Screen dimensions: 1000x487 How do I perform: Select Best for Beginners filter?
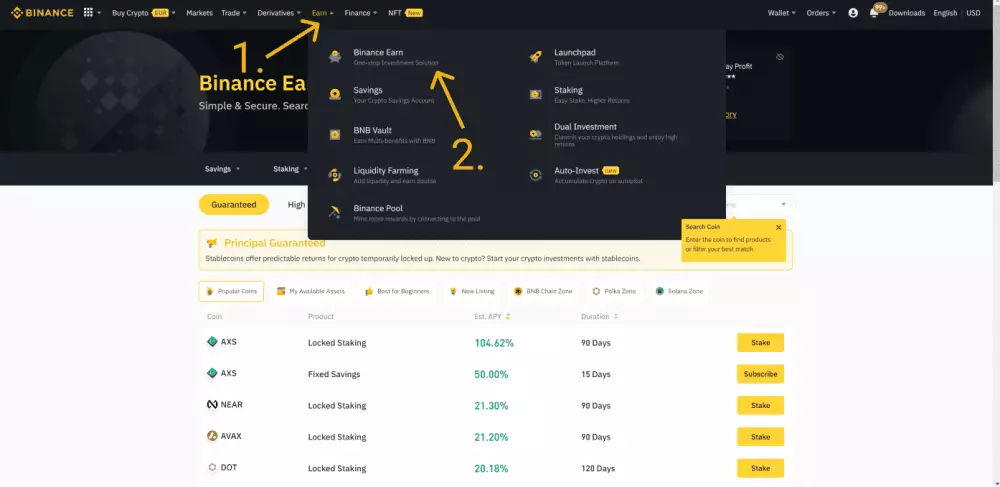point(397,291)
